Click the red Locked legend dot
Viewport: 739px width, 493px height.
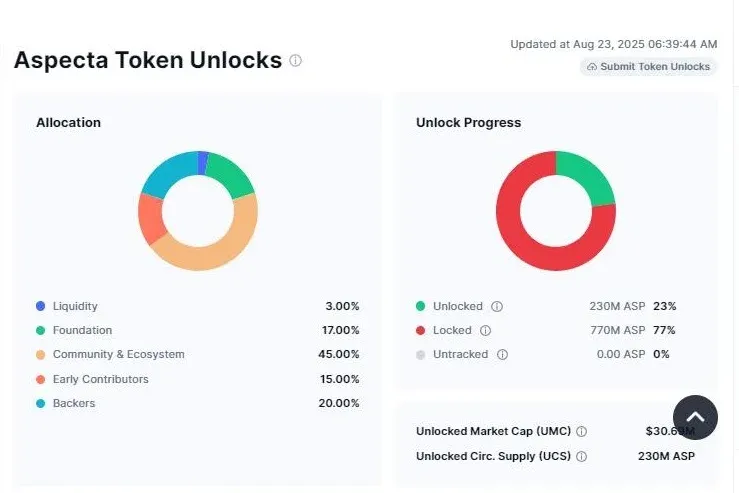420,330
